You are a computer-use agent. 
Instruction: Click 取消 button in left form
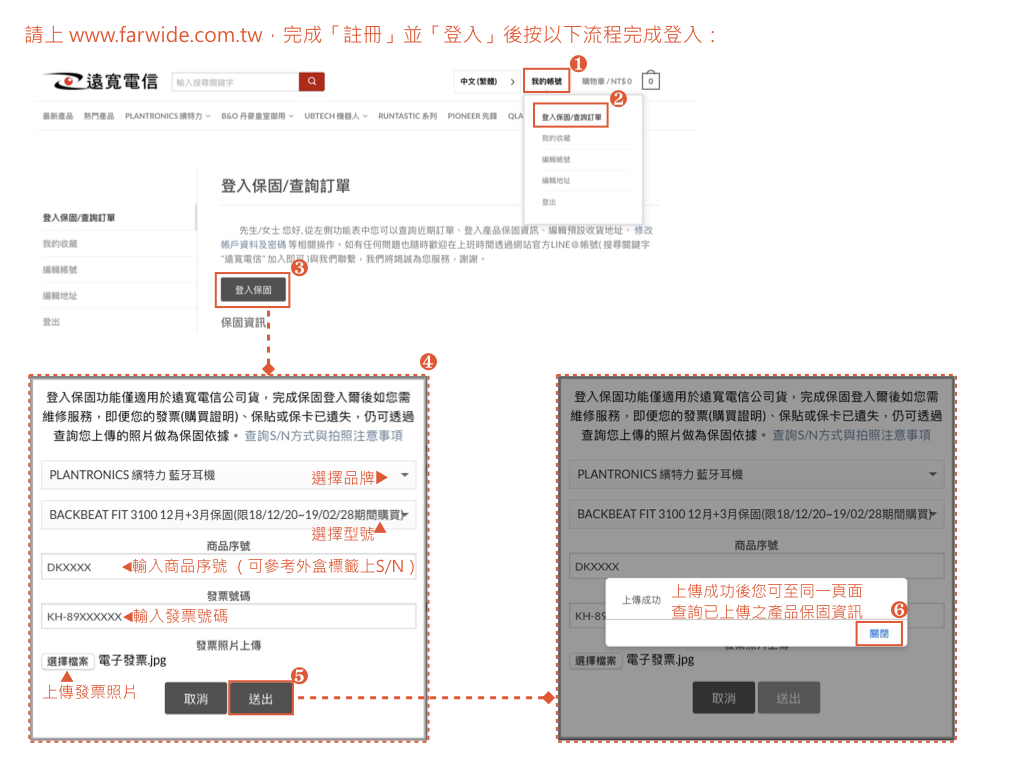tap(195, 699)
